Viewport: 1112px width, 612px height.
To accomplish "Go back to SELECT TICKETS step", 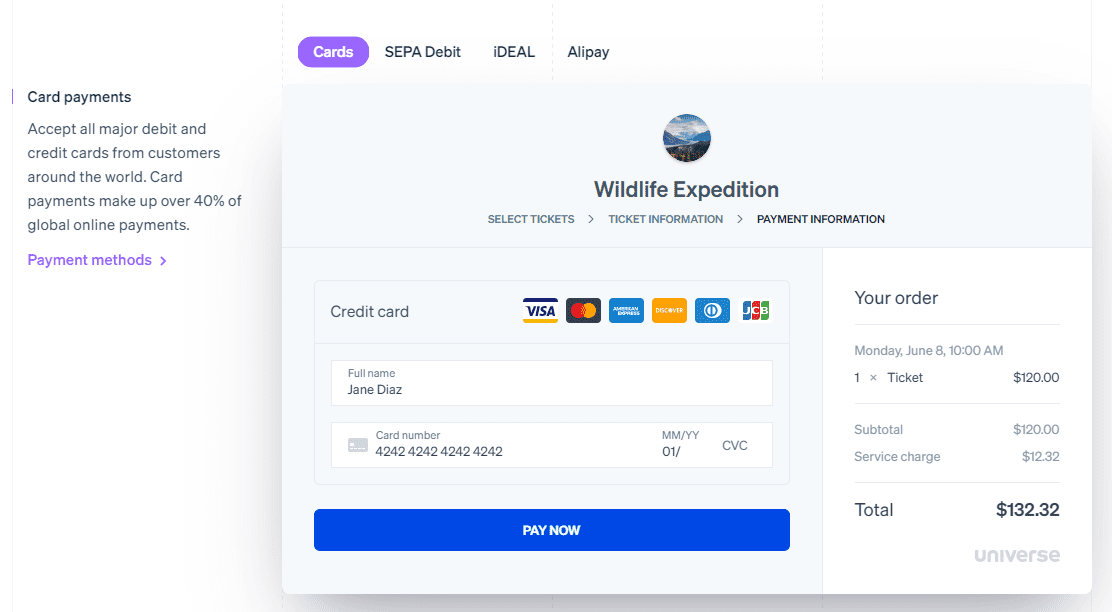I will coord(531,219).
